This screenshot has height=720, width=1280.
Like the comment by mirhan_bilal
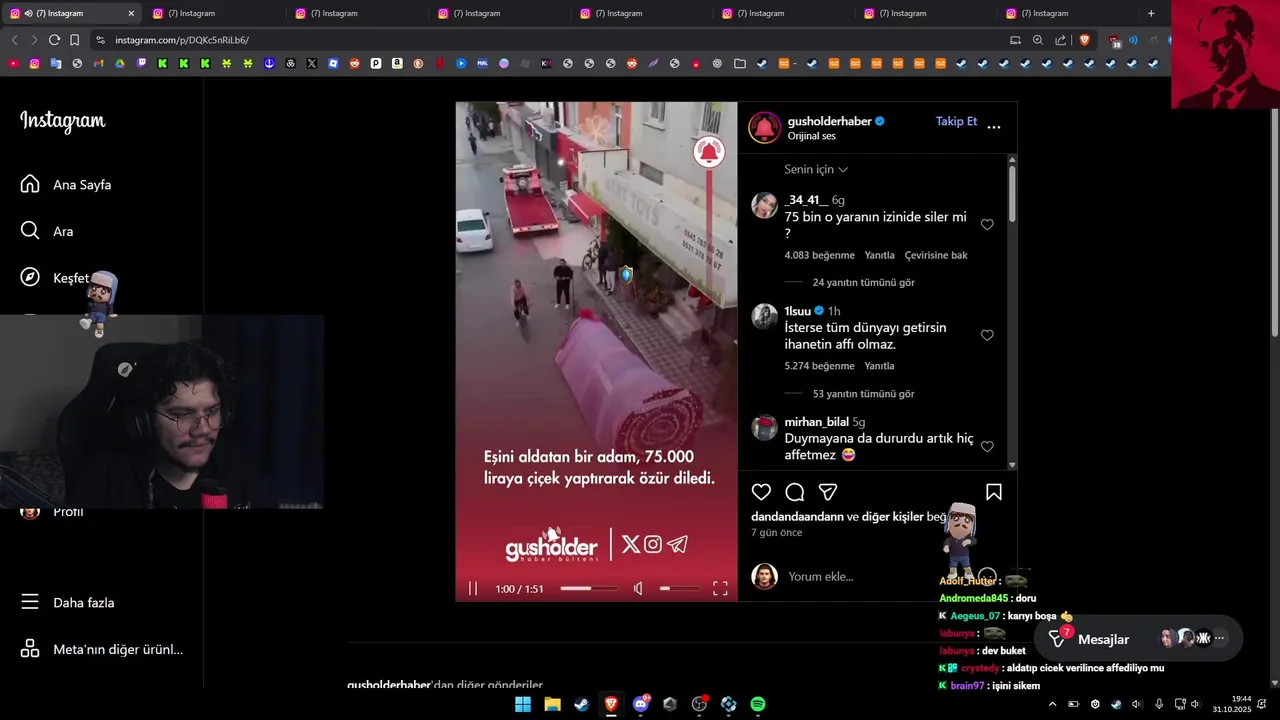[x=987, y=447]
